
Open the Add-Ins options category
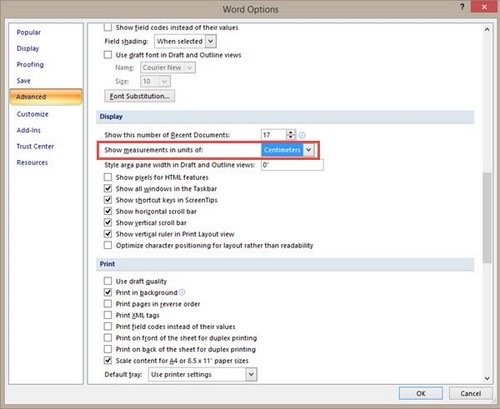(x=28, y=130)
